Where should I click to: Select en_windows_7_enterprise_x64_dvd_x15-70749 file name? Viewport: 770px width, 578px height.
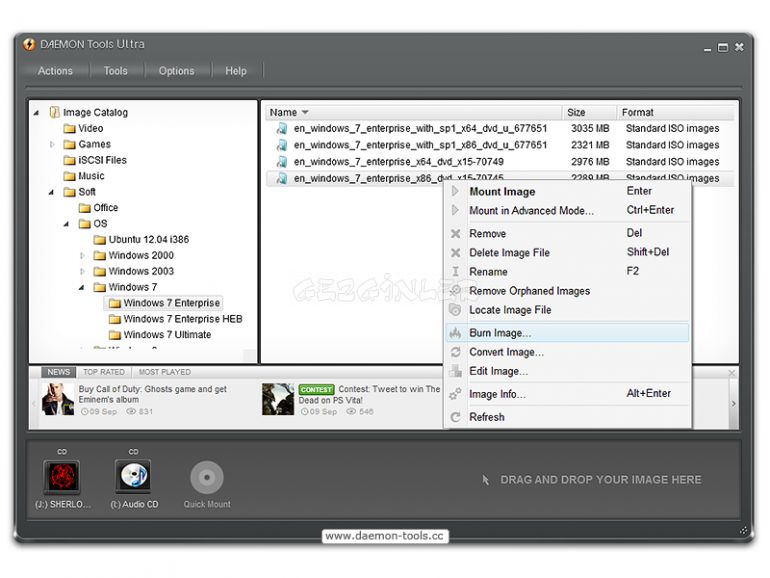pyautogui.click(x=399, y=162)
